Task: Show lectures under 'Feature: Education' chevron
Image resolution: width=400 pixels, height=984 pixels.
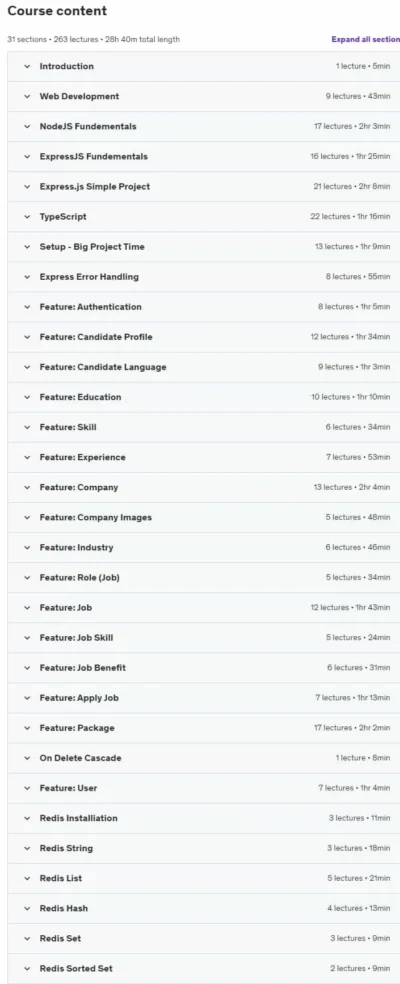Action: [x=27, y=397]
